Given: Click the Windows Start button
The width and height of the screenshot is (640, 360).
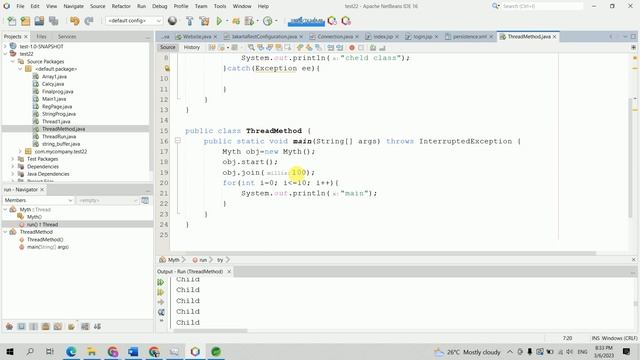Looking at the screenshot, I should click(10, 351).
